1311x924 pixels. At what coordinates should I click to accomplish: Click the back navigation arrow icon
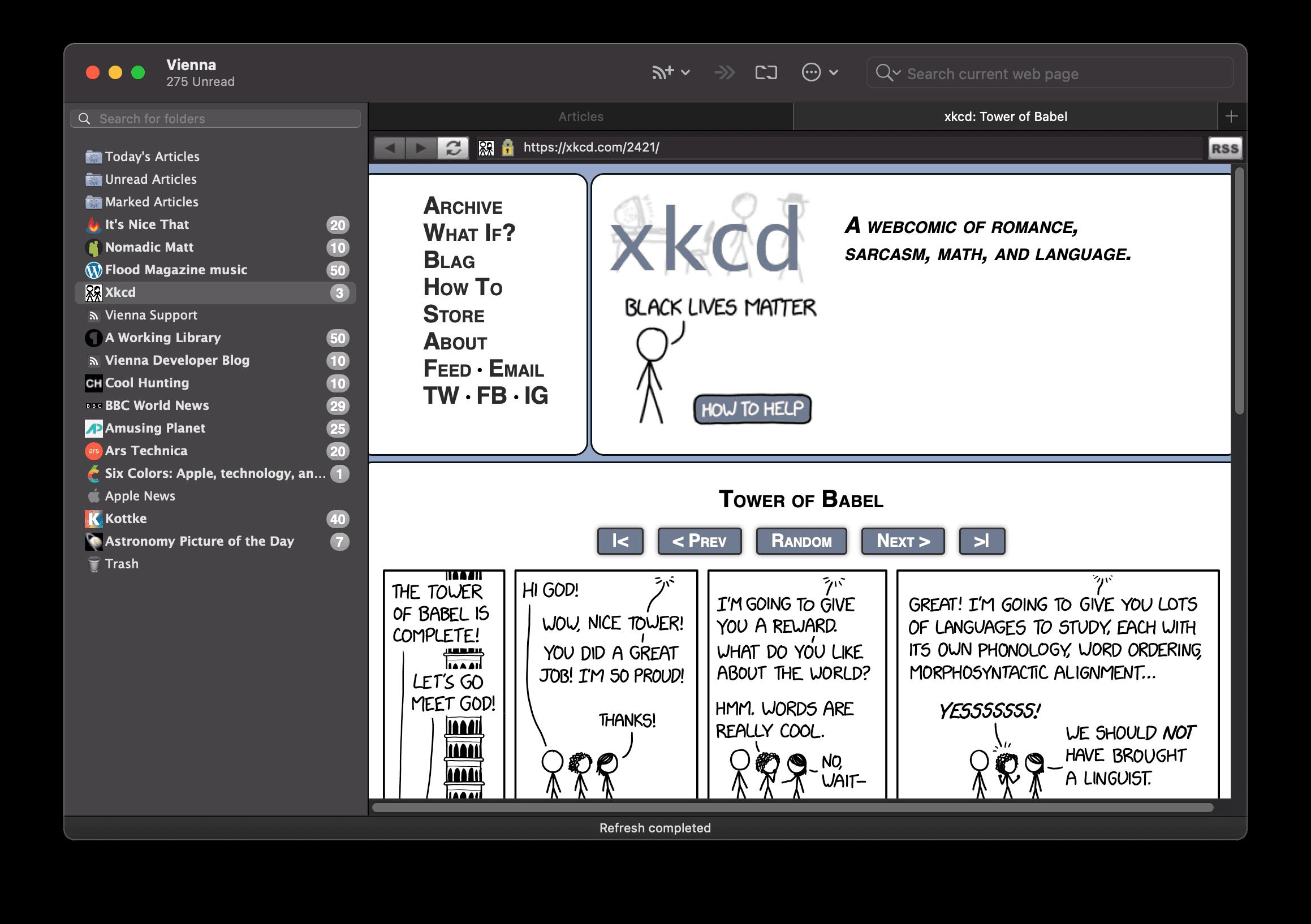point(389,147)
